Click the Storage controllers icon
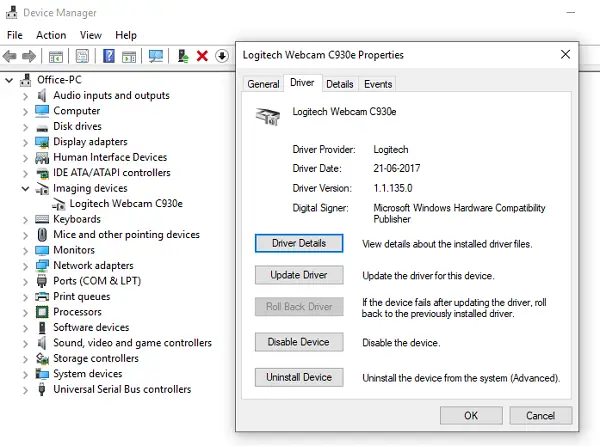This screenshot has height=446, width=600. coord(42,358)
